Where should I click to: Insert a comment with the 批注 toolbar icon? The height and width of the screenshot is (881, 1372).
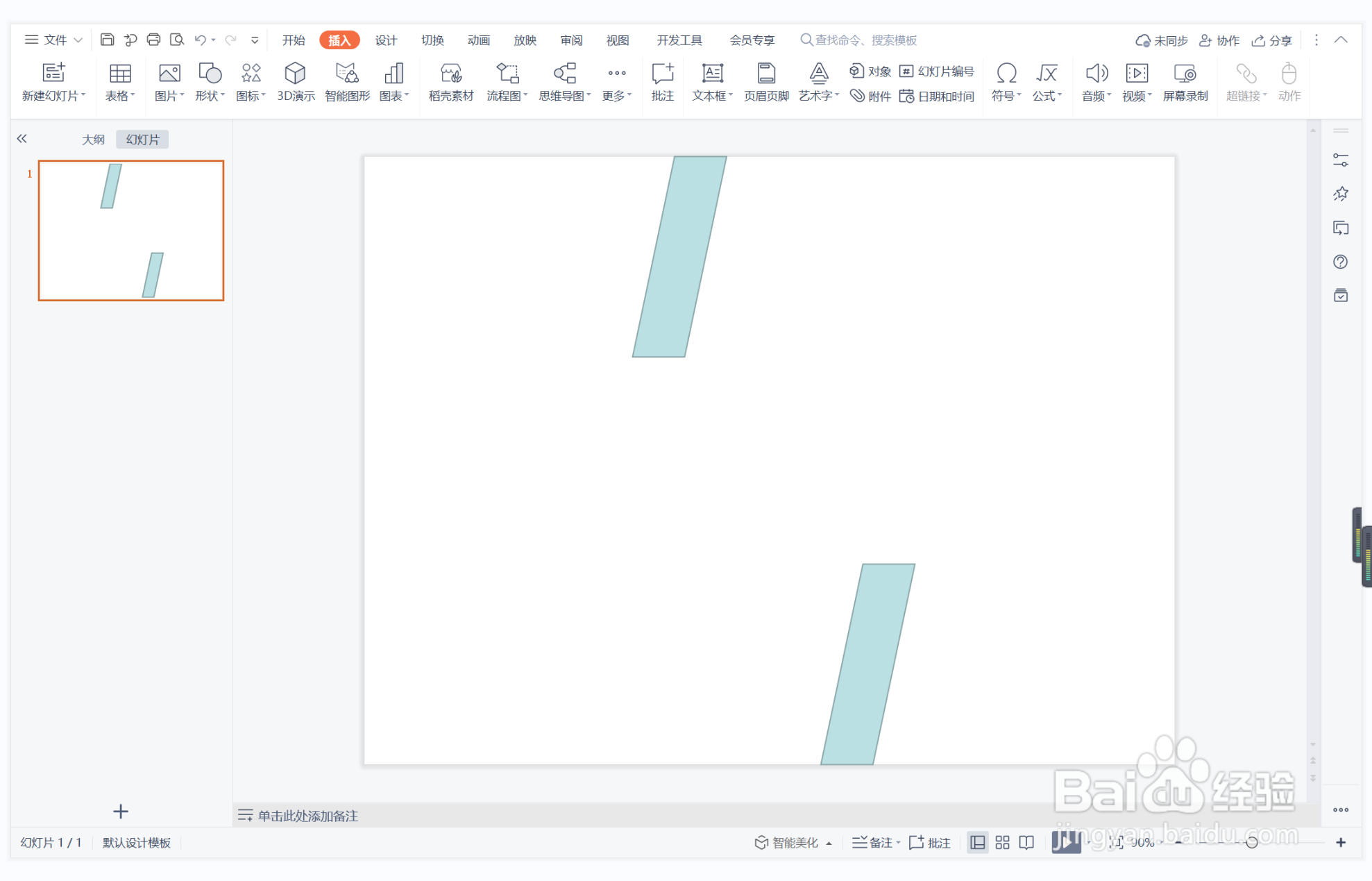[x=662, y=81]
